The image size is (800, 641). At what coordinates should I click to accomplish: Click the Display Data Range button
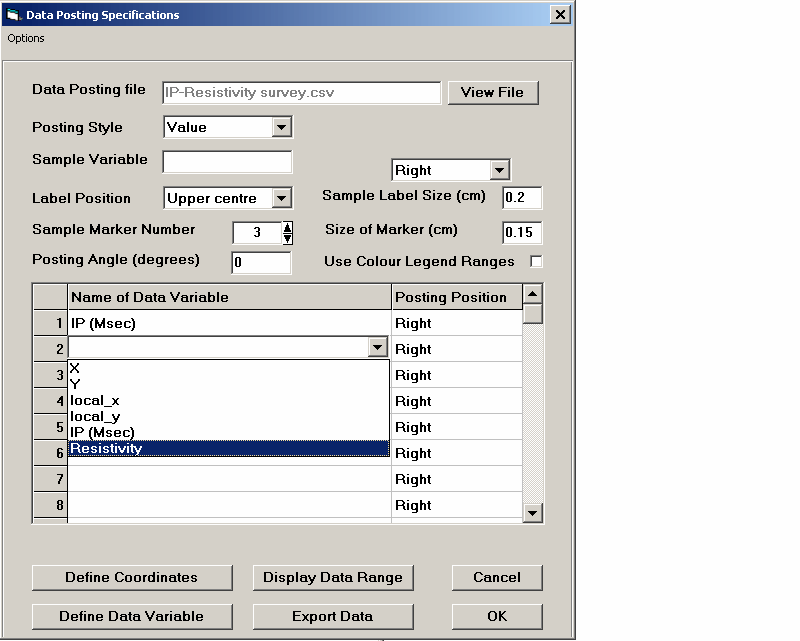[333, 578]
